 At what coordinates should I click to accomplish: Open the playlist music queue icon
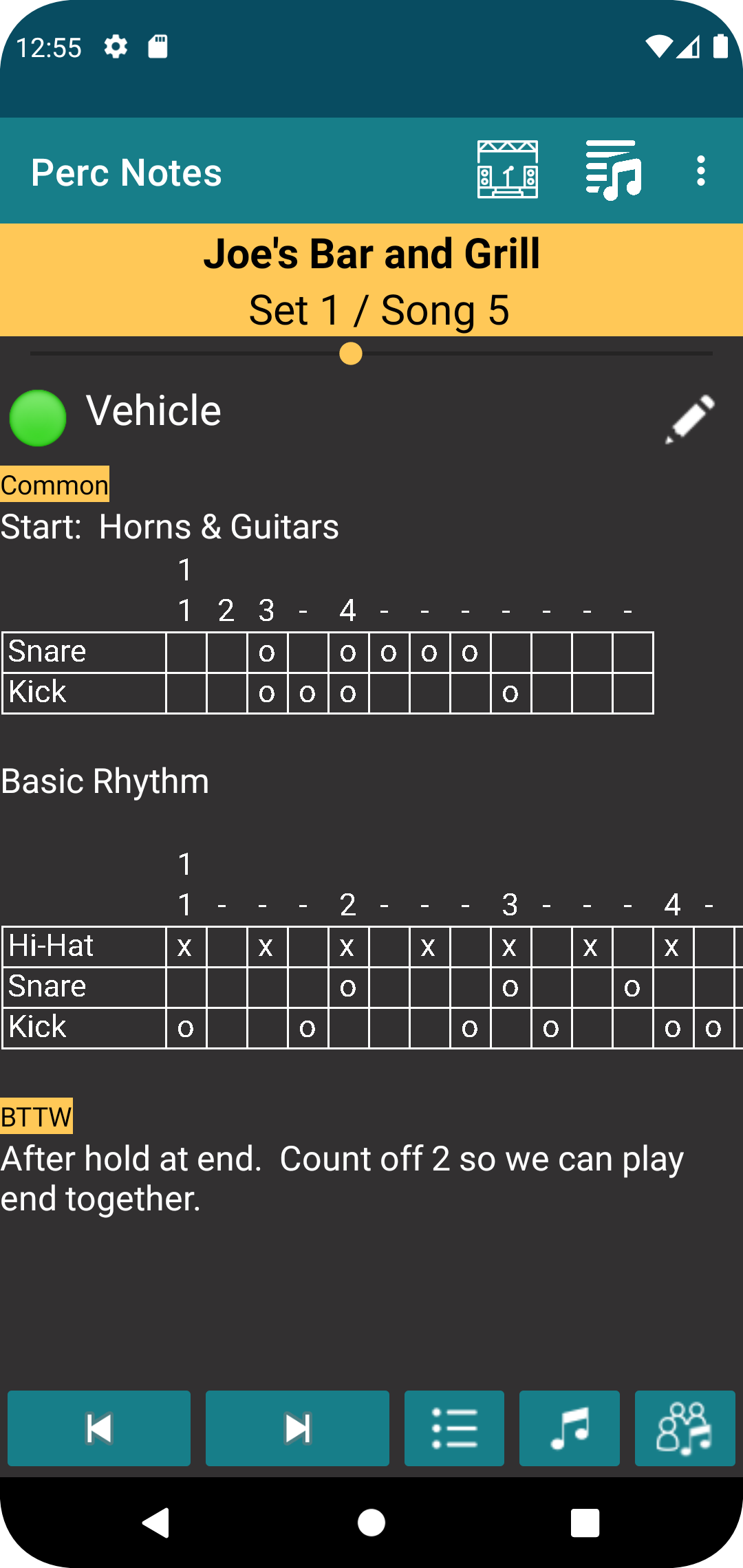click(613, 170)
